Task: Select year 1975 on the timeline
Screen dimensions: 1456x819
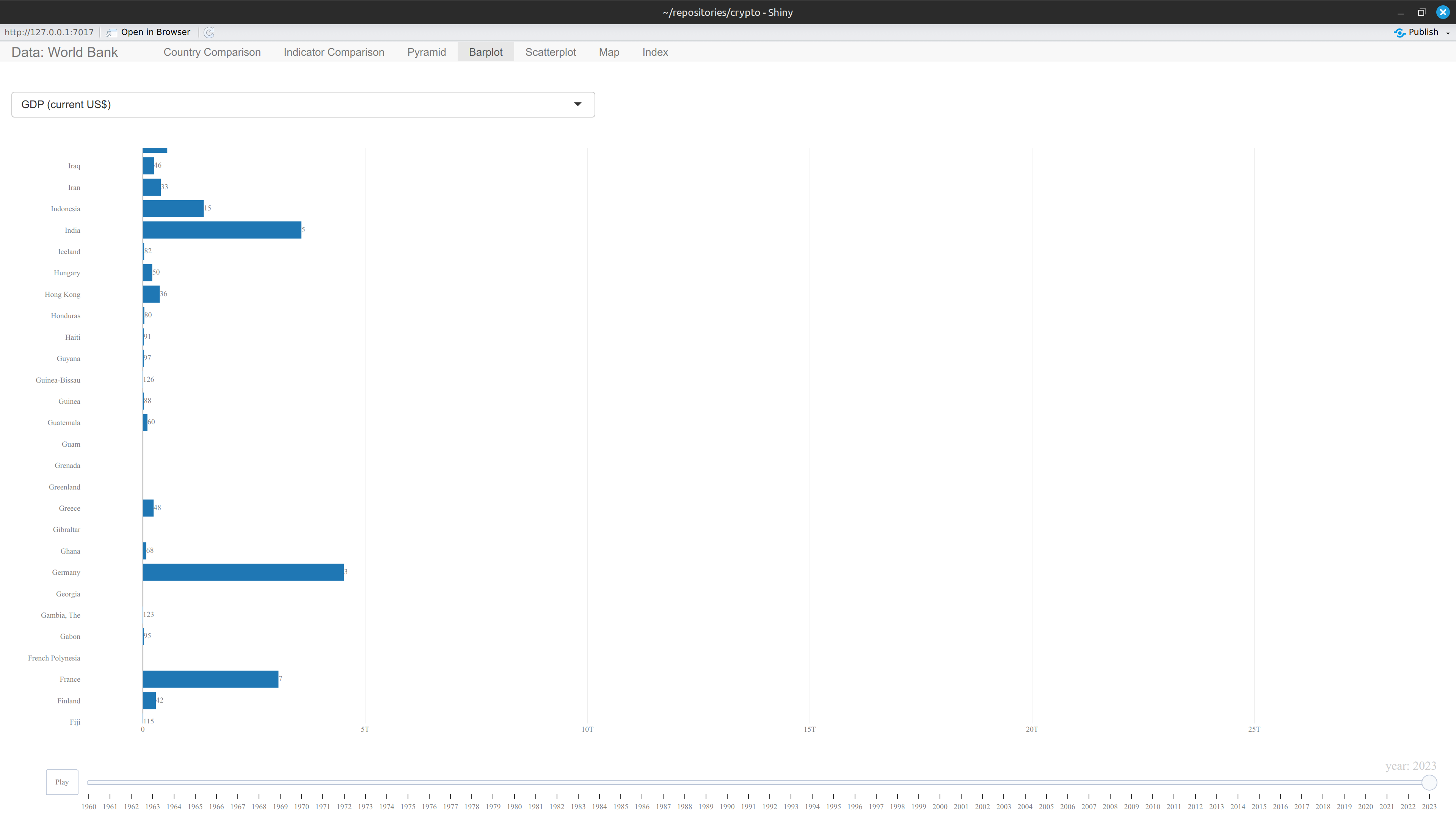Action: pos(408,806)
